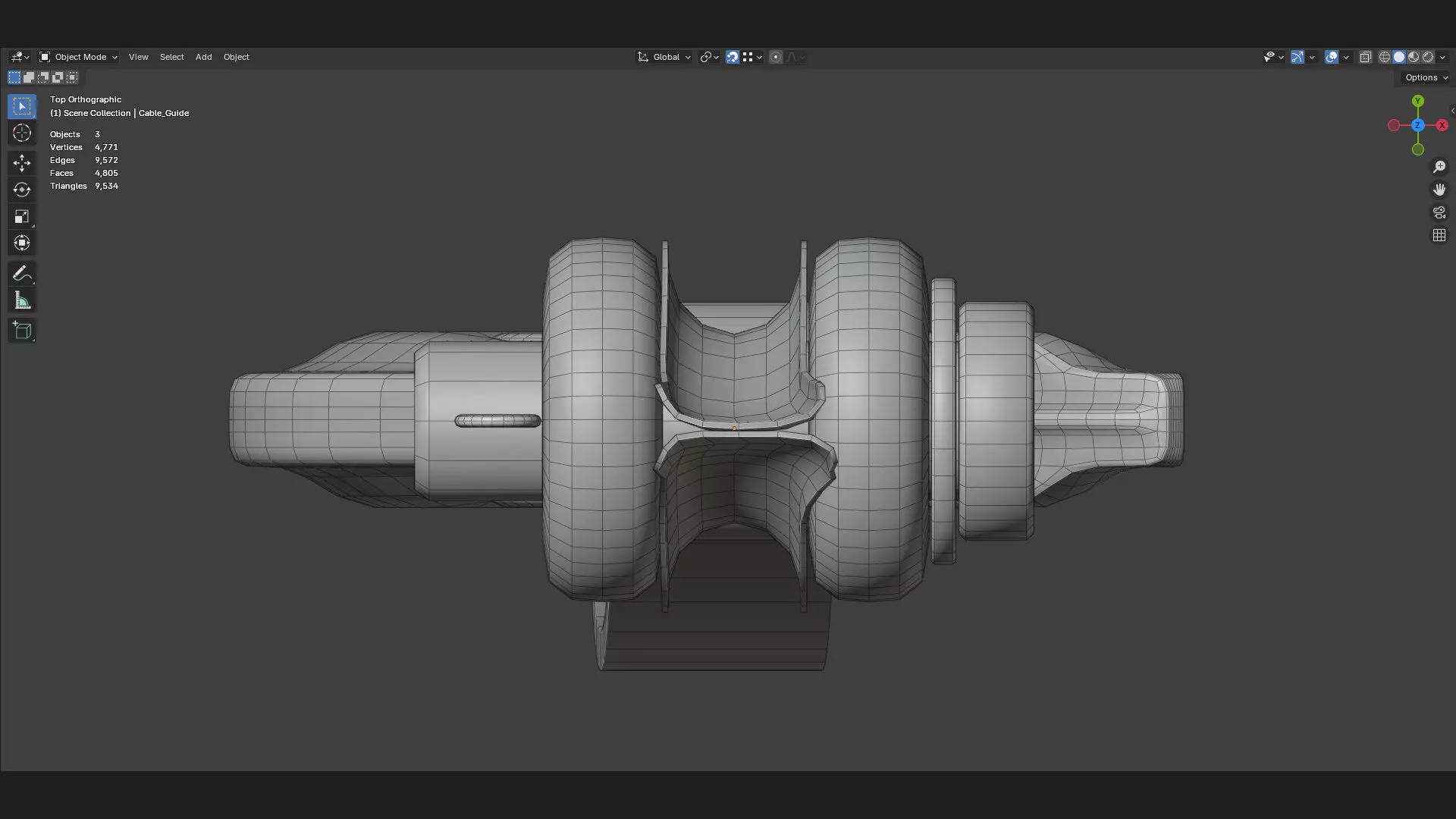
Task: Select the Cursor tool in the toolbar
Action: coord(21,133)
